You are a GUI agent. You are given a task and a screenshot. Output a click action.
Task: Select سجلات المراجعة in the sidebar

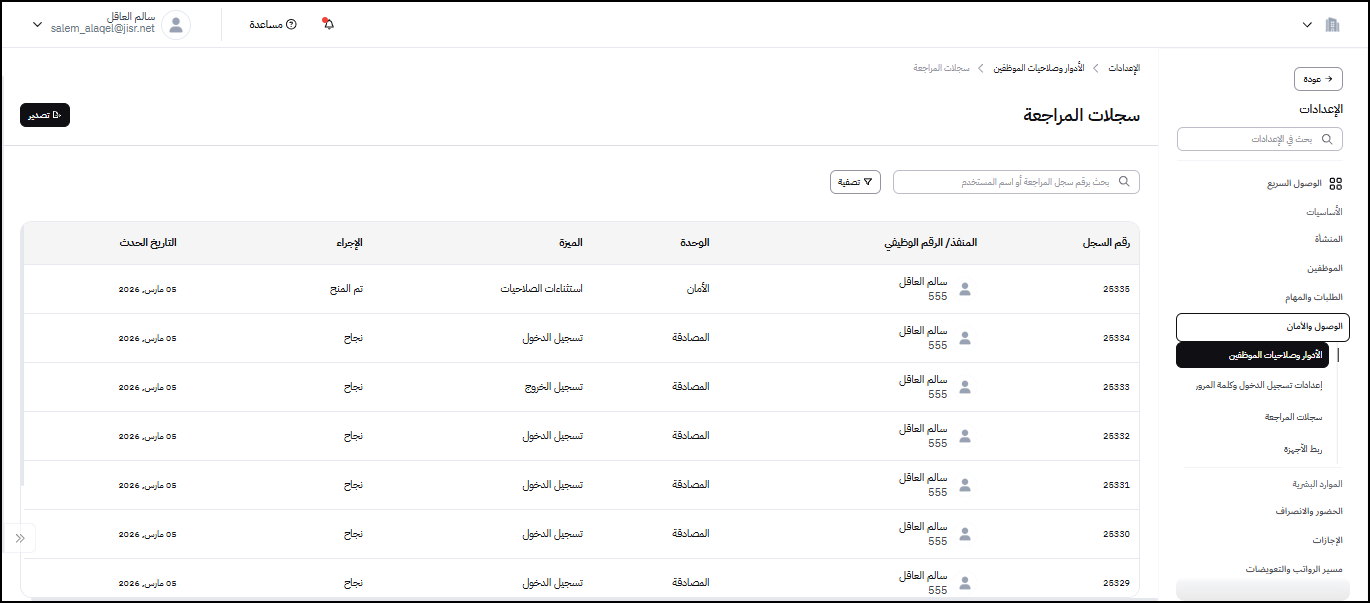pyautogui.click(x=1293, y=417)
